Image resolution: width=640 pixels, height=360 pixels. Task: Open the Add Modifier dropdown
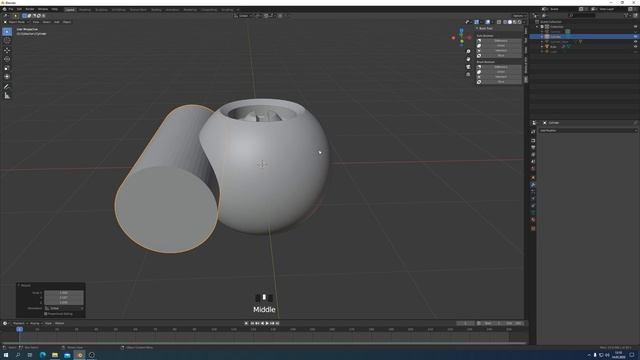588,131
